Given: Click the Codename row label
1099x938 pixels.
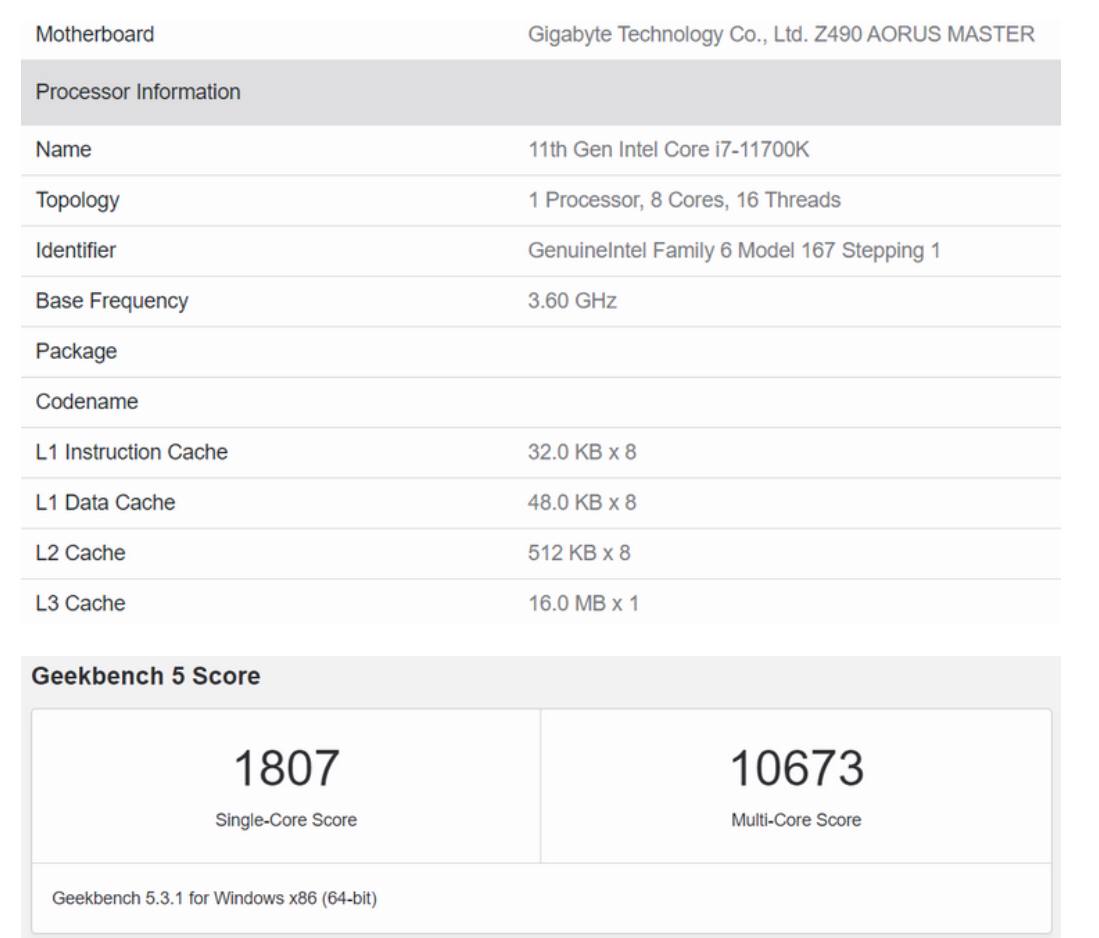Looking at the screenshot, I should (87, 402).
